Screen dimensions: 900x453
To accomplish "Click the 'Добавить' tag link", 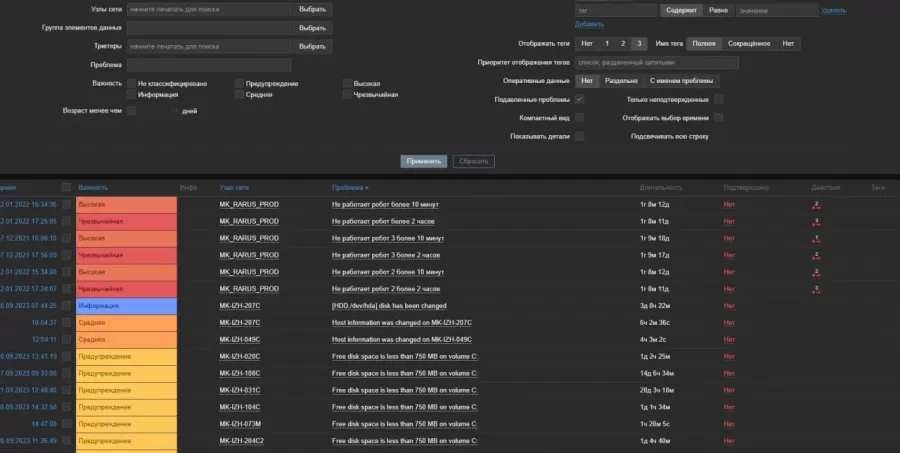I will tap(589, 23).
